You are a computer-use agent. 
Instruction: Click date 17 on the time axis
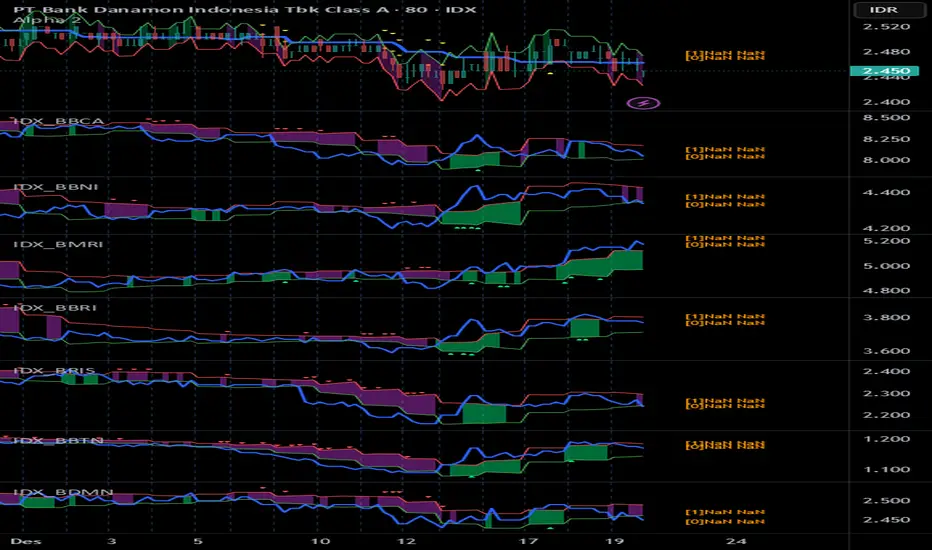[528, 541]
